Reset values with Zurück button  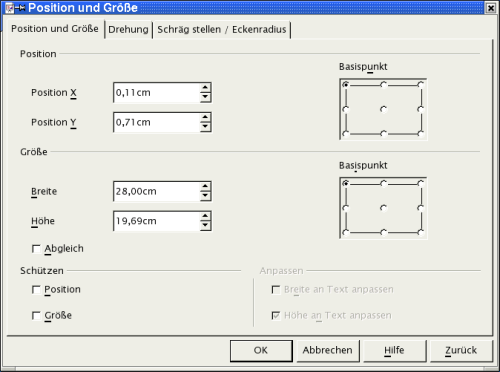(x=461, y=350)
